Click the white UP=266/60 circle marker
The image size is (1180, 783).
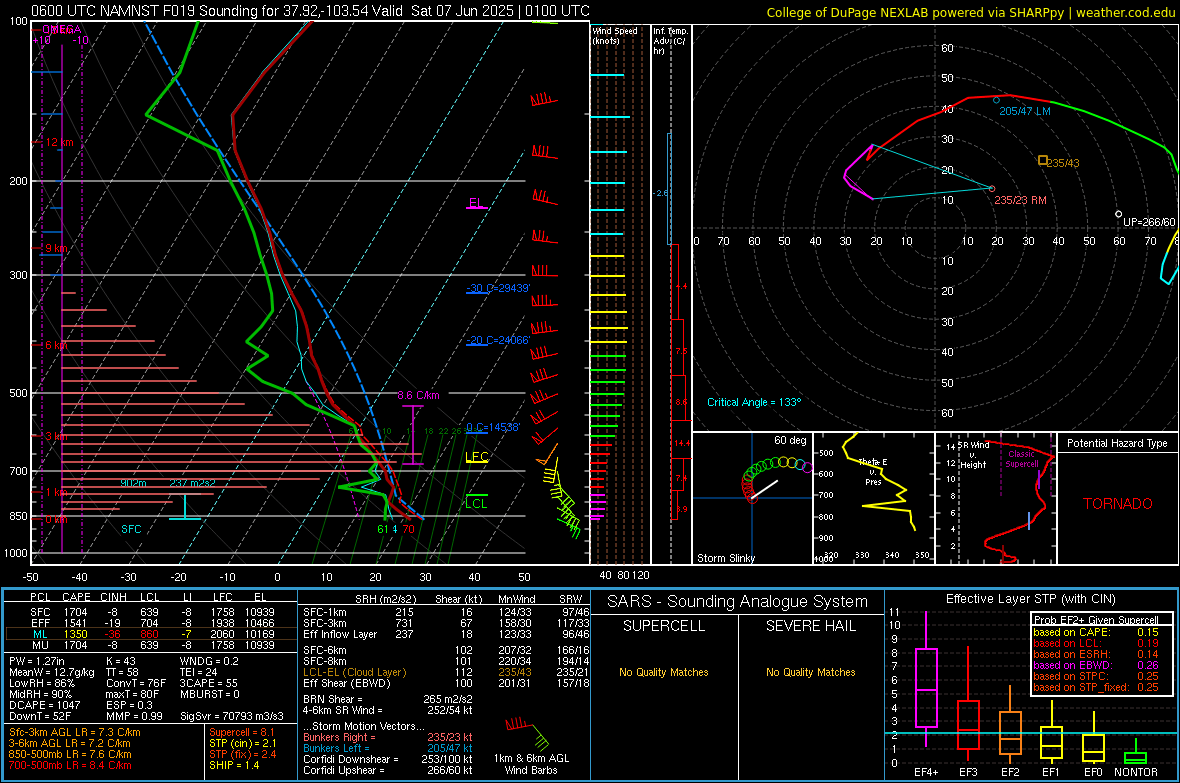coord(1118,215)
